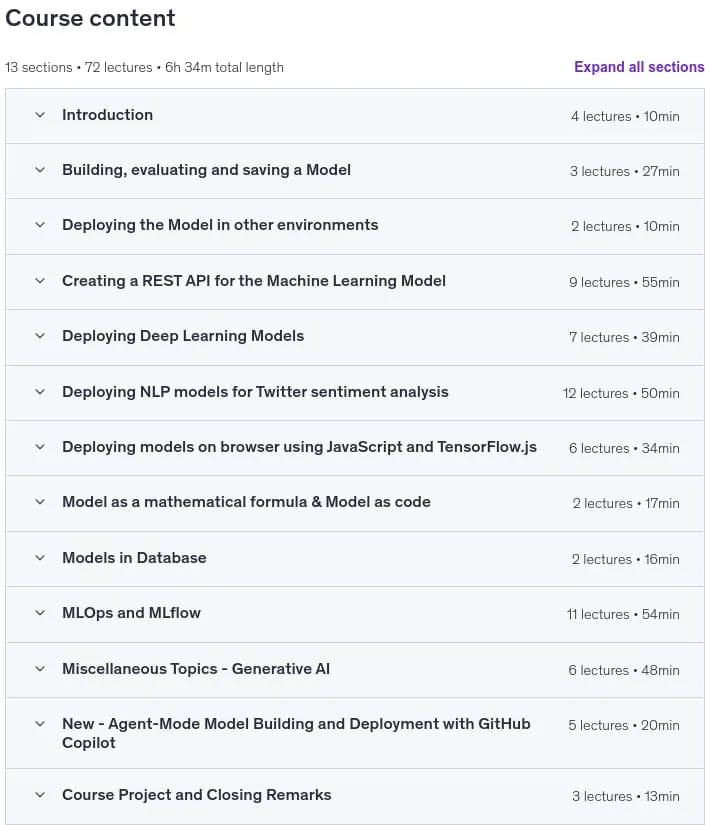Expand chevron beside Creating a REST API section
Screen dimensions: 705x825
(40, 281)
